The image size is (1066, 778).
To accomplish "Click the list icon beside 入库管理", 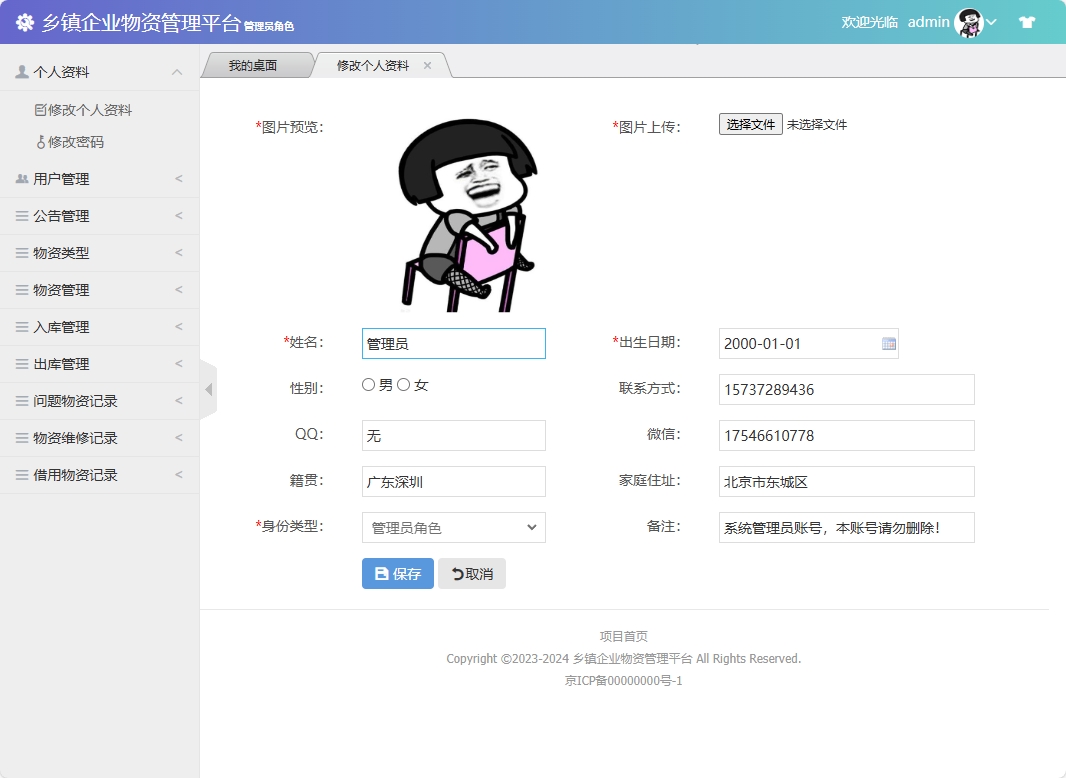I will 22,326.
